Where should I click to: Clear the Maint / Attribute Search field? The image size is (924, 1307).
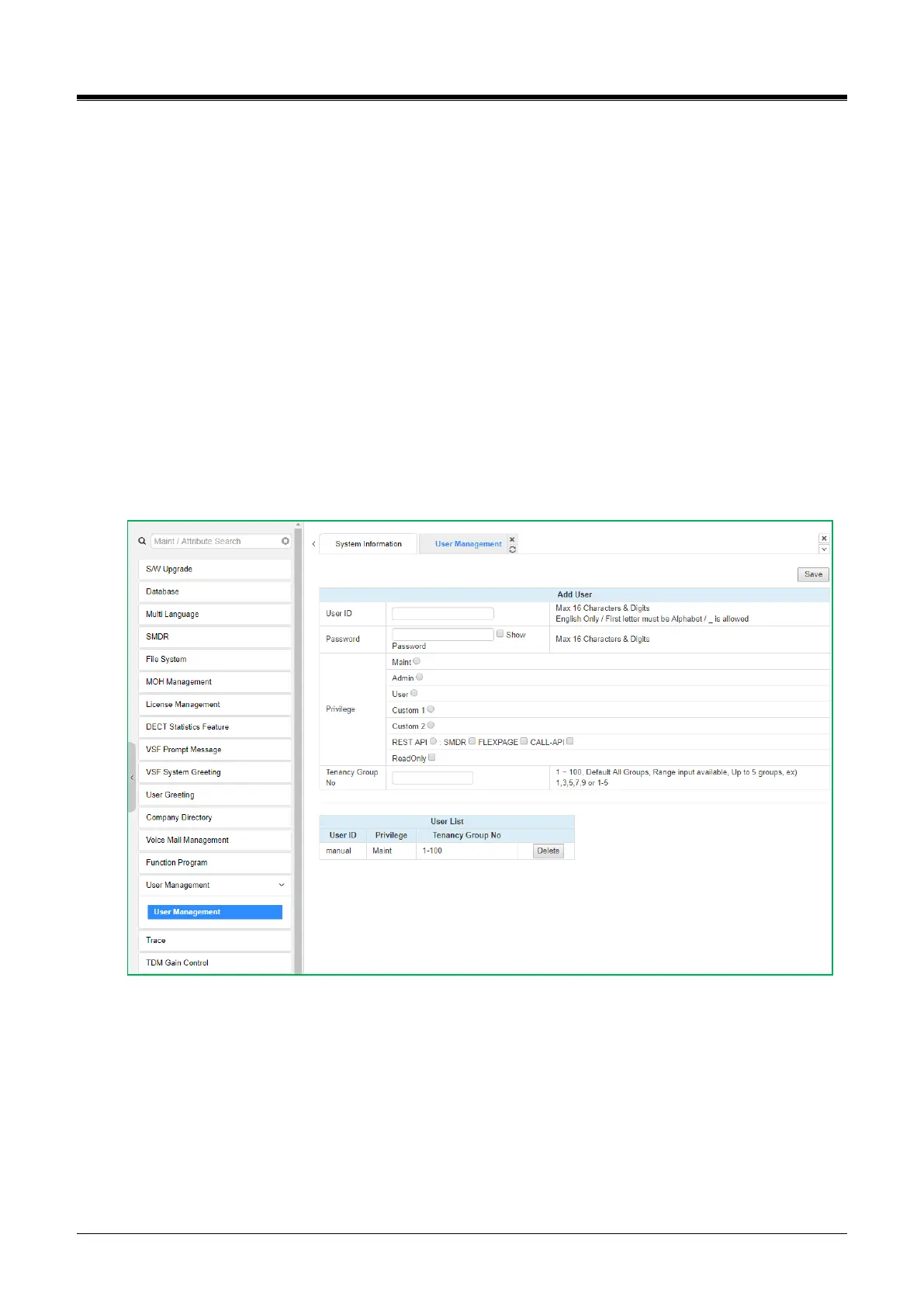(286, 541)
